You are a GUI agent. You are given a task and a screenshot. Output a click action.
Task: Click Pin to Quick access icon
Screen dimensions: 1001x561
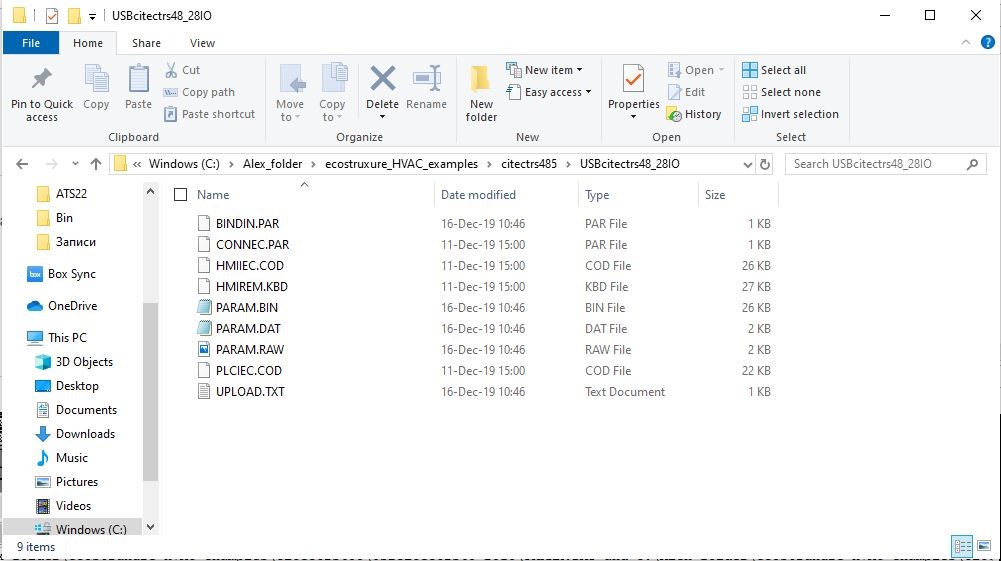coord(42,79)
